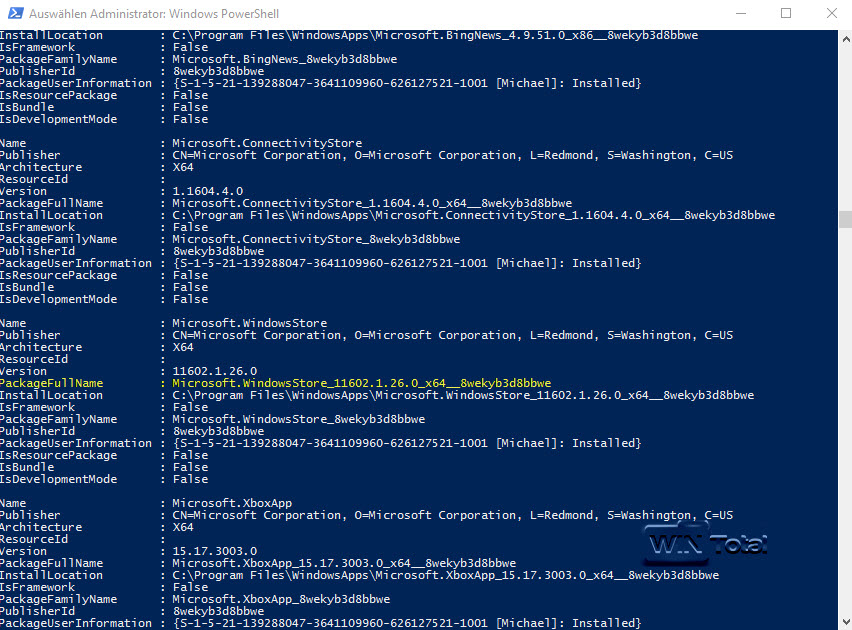Click XboxApp PublisherId 8wekyb3d8bbwe
The image size is (852, 630).
point(218,611)
